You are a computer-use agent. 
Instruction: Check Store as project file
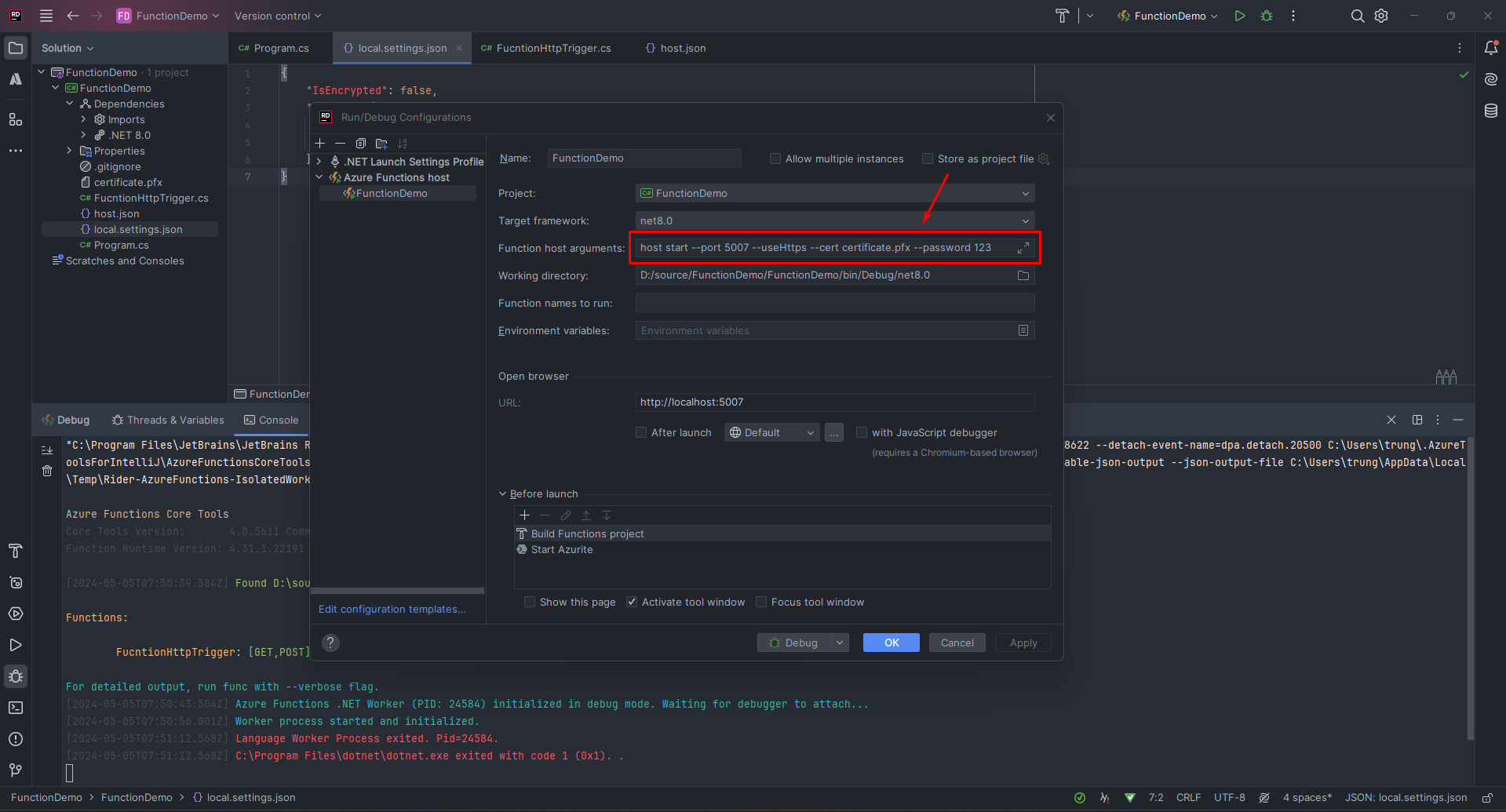click(927, 158)
